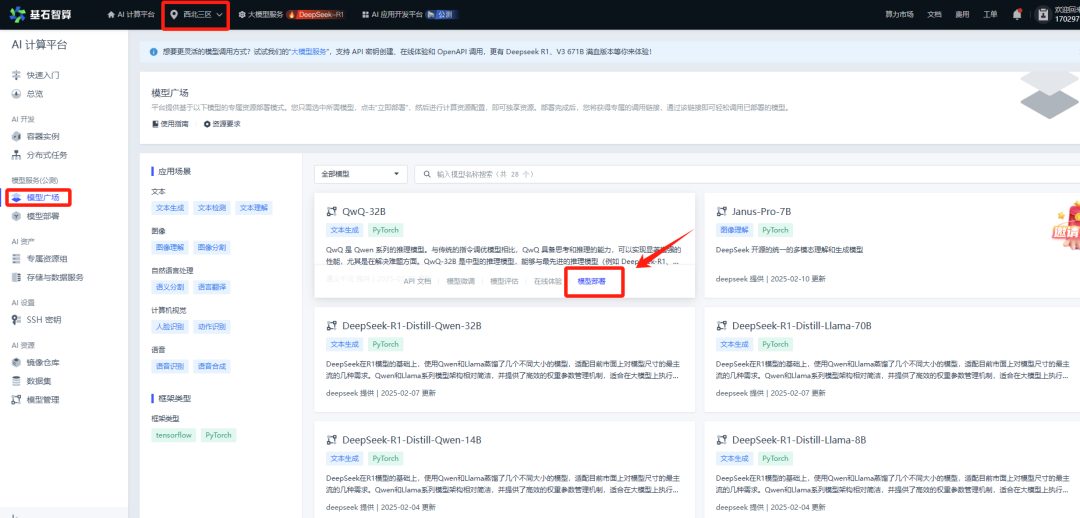Open the 资源要求 link
Image resolution: width=1080 pixels, height=518 pixels.
coord(222,124)
